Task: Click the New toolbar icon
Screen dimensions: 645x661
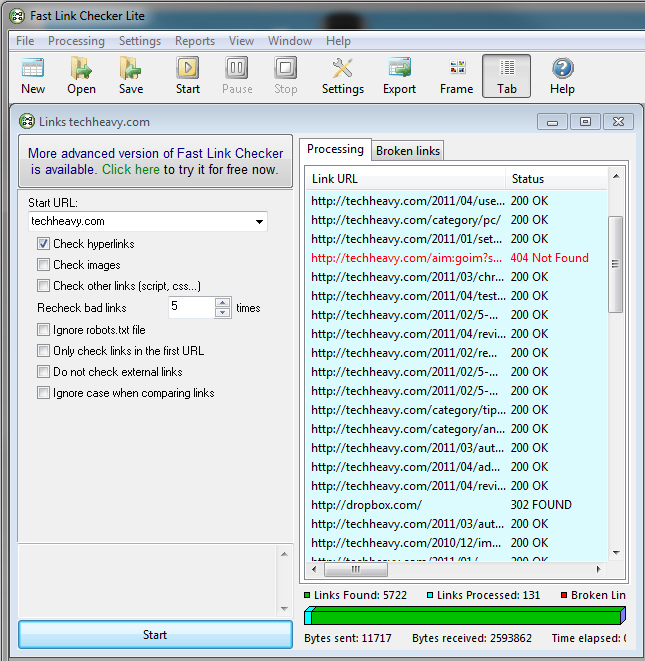Action: [x=33, y=76]
